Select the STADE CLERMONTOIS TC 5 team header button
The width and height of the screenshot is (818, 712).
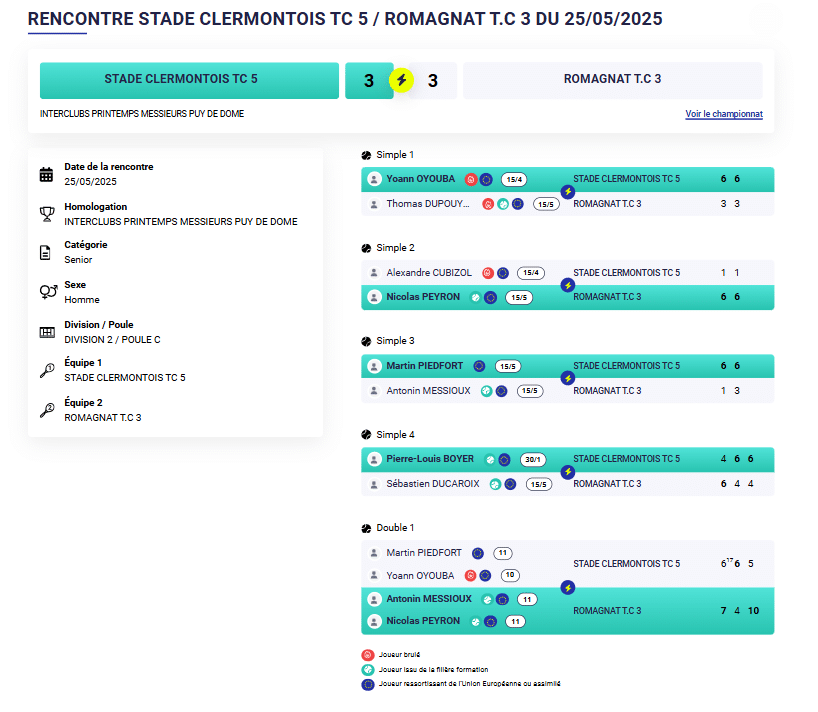tap(189, 80)
